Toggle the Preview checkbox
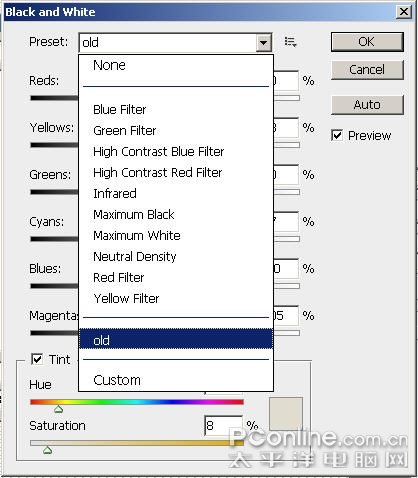The width and height of the screenshot is (418, 478). point(337,135)
